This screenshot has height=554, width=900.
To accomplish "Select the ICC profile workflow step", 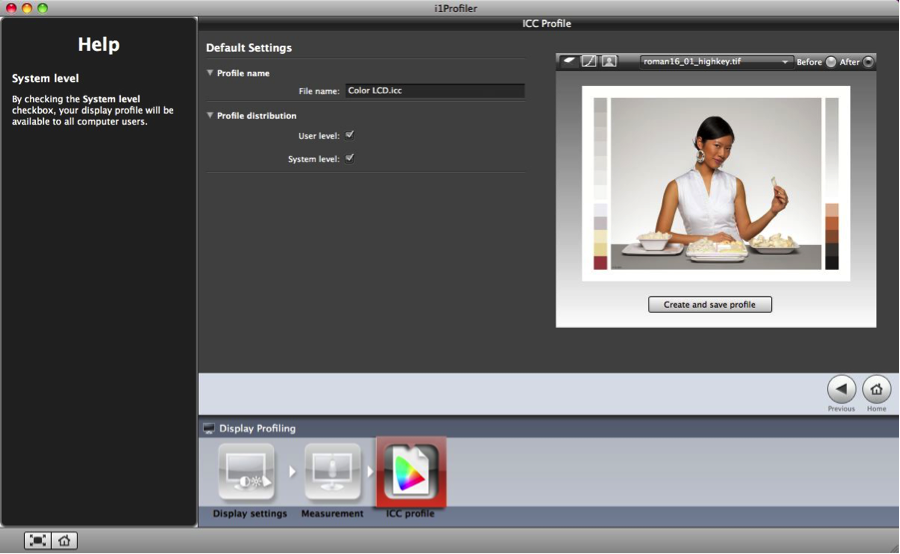I will click(x=411, y=473).
